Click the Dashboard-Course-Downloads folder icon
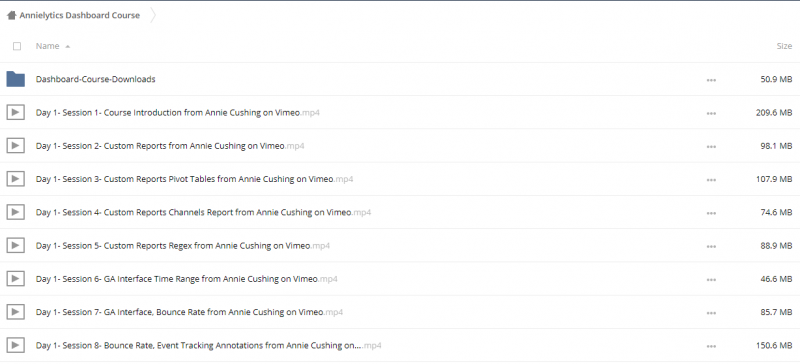Screen dimensions: 800x364 point(16,79)
